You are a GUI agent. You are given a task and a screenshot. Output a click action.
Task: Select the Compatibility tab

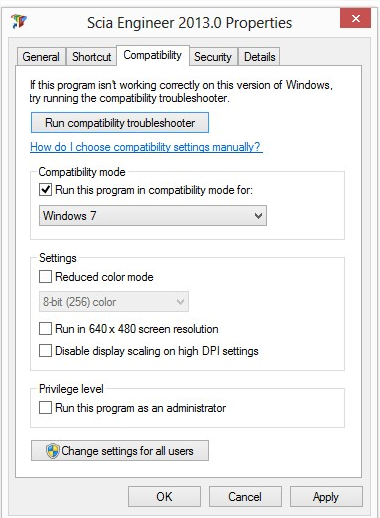pyautogui.click(x=153, y=55)
